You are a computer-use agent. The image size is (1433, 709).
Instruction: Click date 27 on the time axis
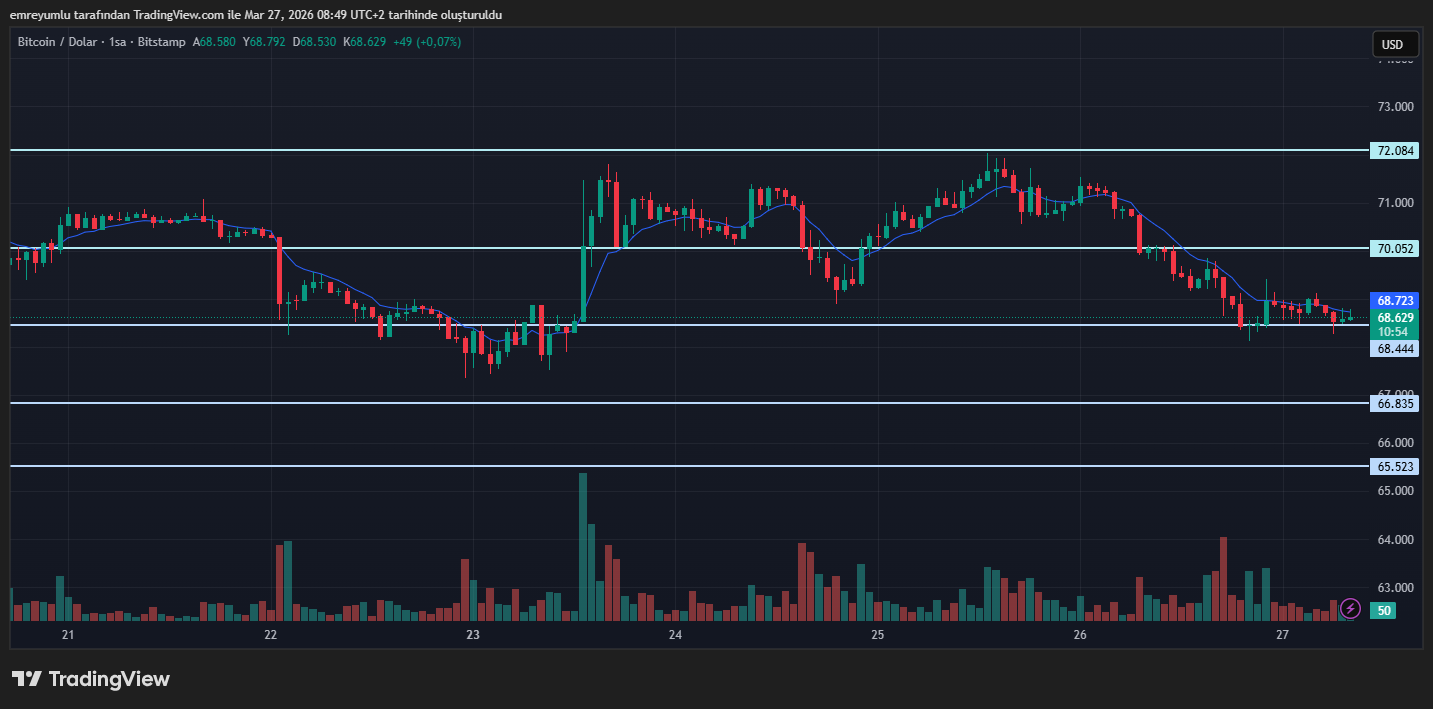coord(1282,635)
